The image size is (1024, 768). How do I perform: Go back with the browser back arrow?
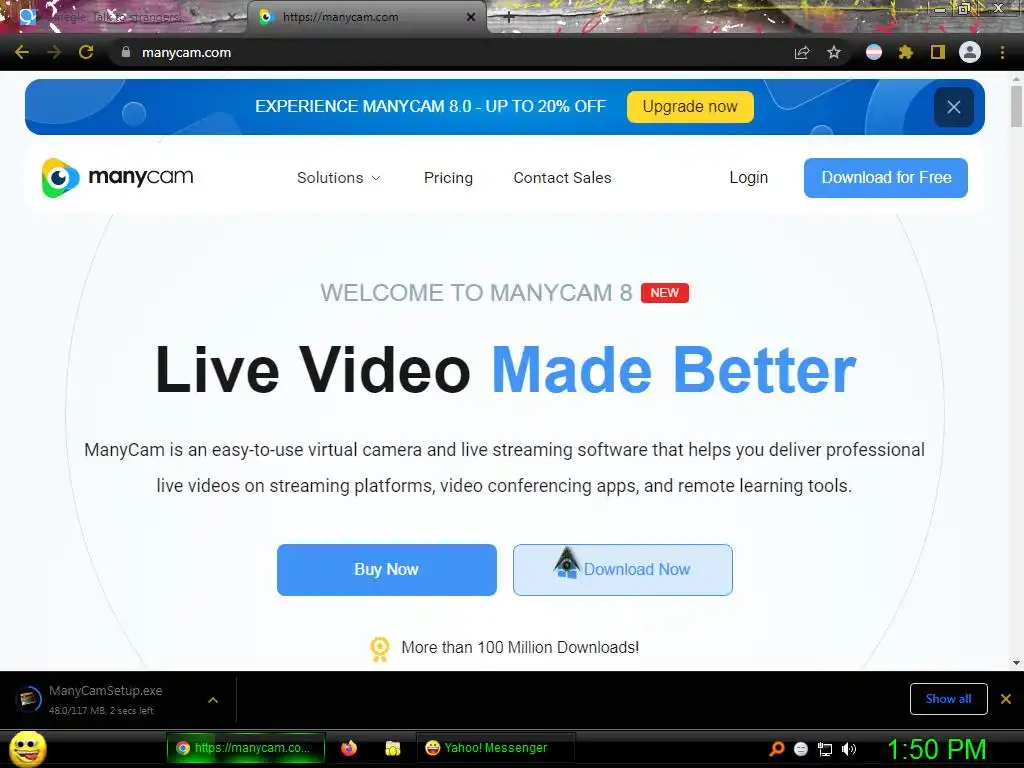(22, 53)
